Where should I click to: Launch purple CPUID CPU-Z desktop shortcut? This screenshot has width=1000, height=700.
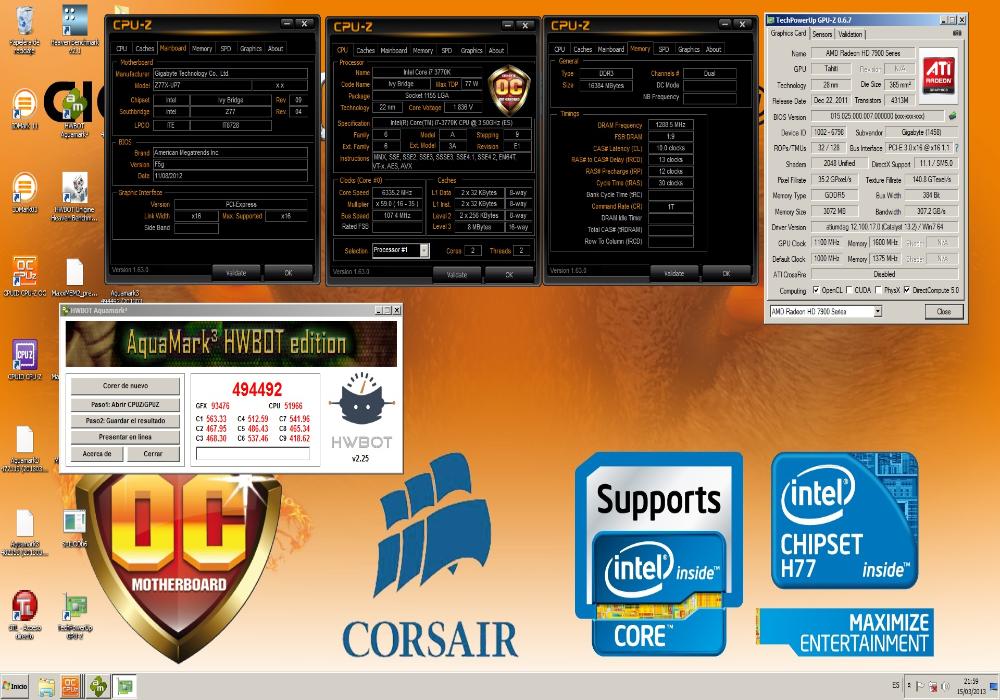[24, 360]
